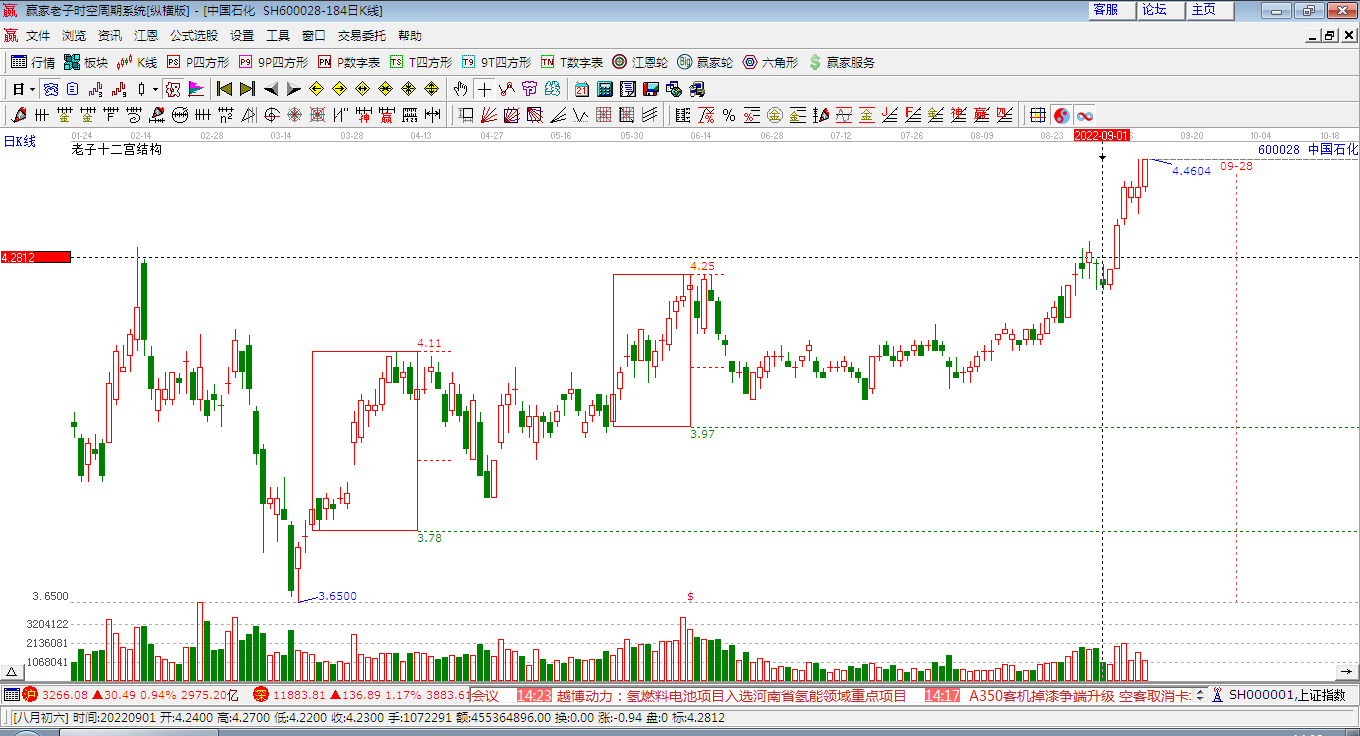Screen dimensions: 1360x736
Task: Click the 2022-09-01 date marker
Action: click(1102, 135)
